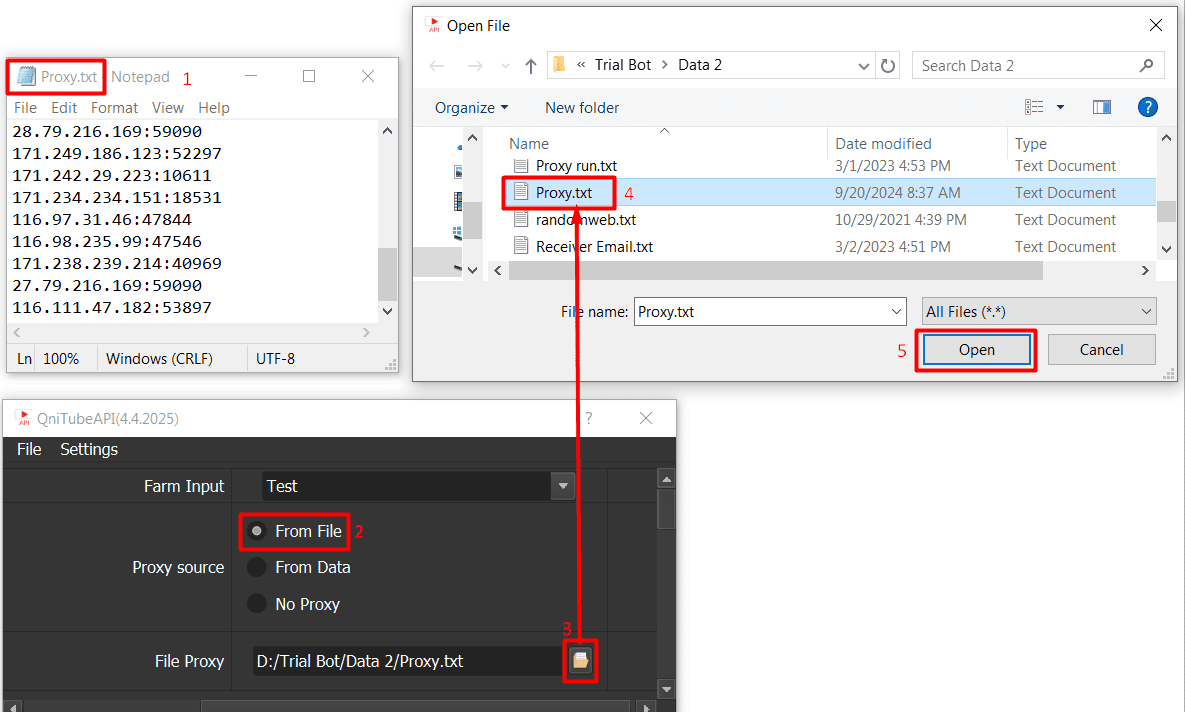The width and height of the screenshot is (1185, 712).
Task: Open the All Files (*.*) type dropdown
Action: 1039,311
